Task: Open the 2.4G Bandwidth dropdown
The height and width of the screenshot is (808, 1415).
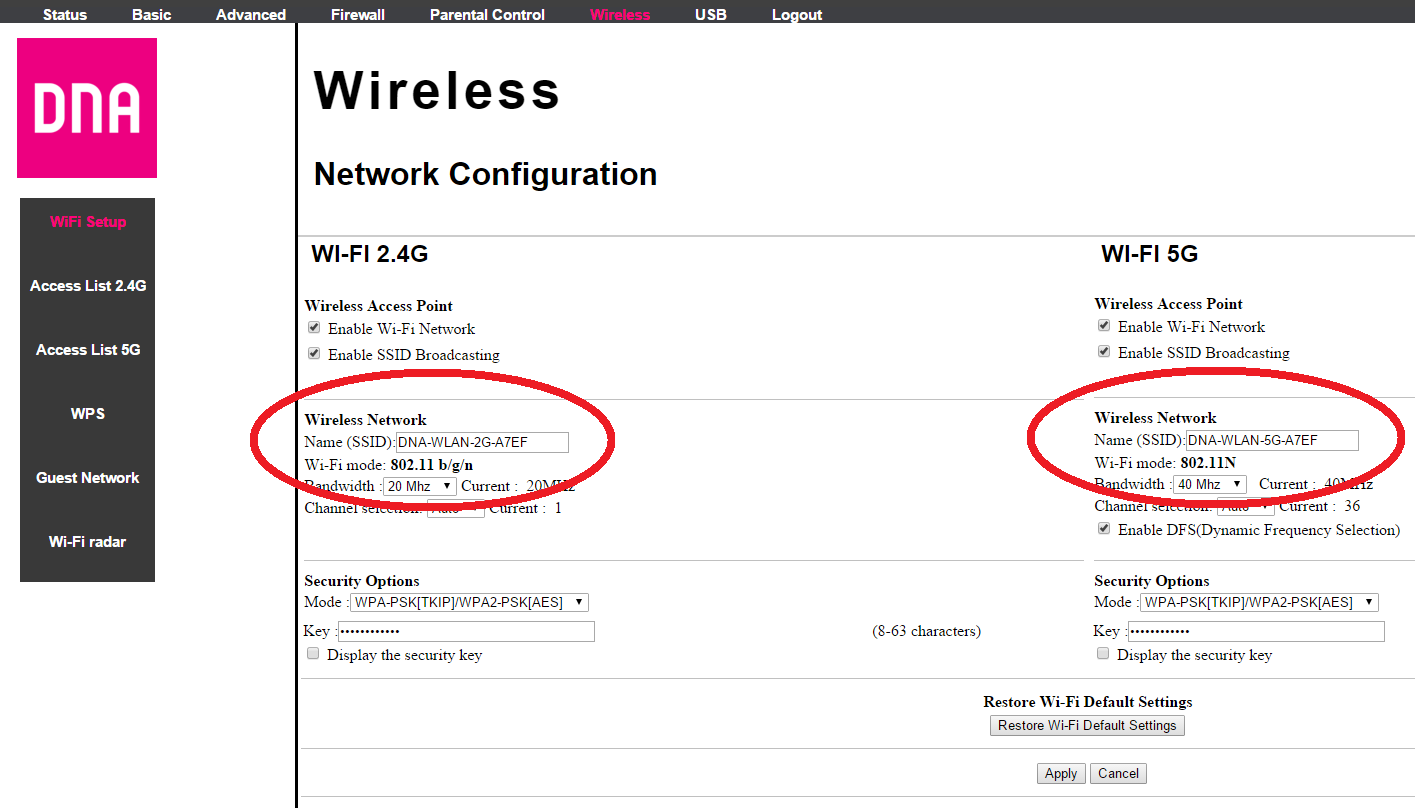Action: (x=419, y=486)
